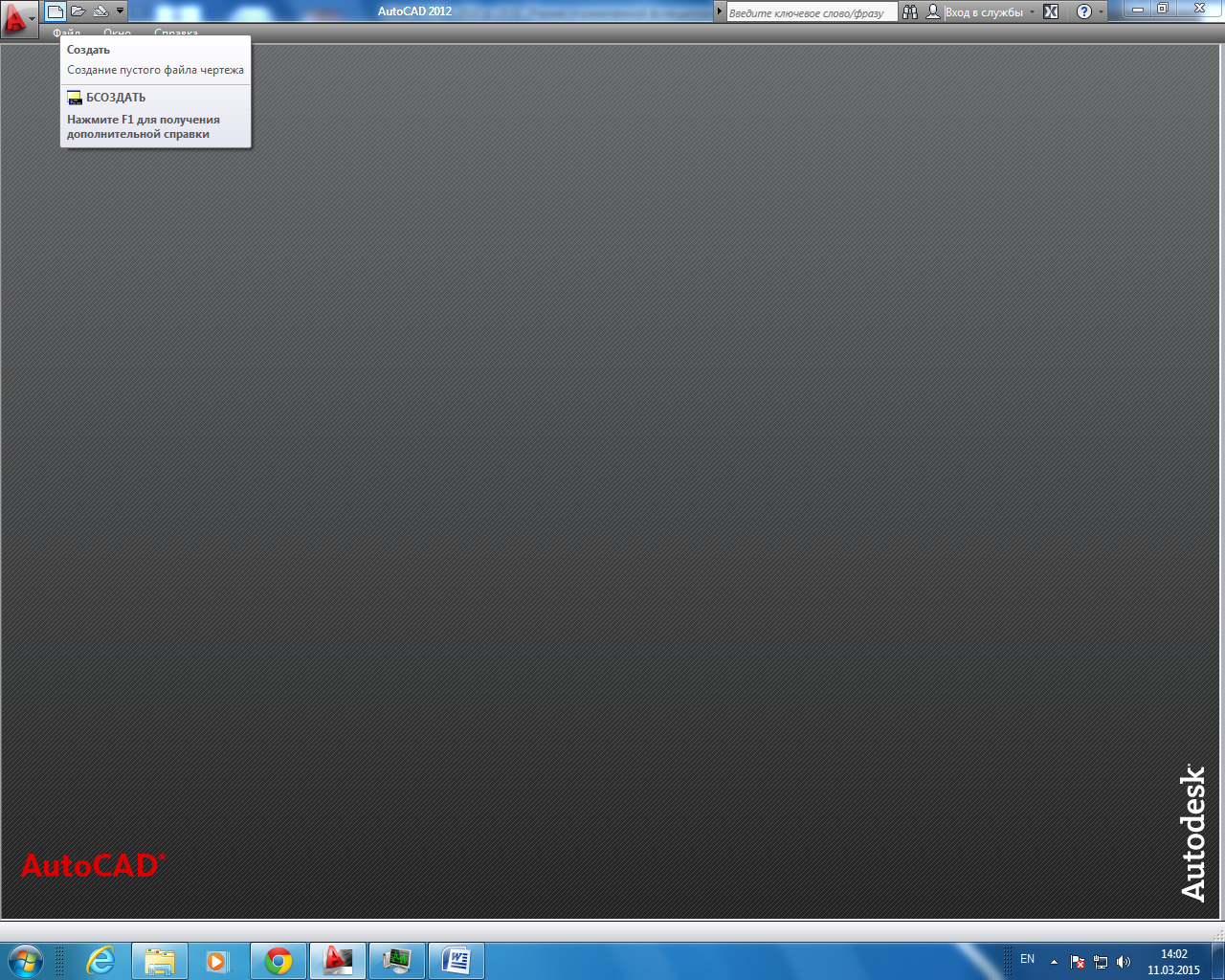Image resolution: width=1225 pixels, height=980 pixels.
Task: Open the AutoCAD application menu button
Action: 18,18
